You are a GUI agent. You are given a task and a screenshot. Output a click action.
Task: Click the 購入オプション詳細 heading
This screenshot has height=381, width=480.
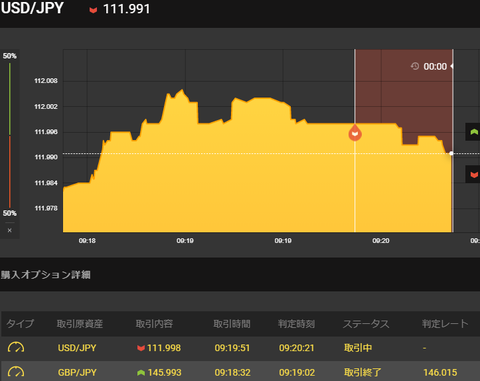46,275
